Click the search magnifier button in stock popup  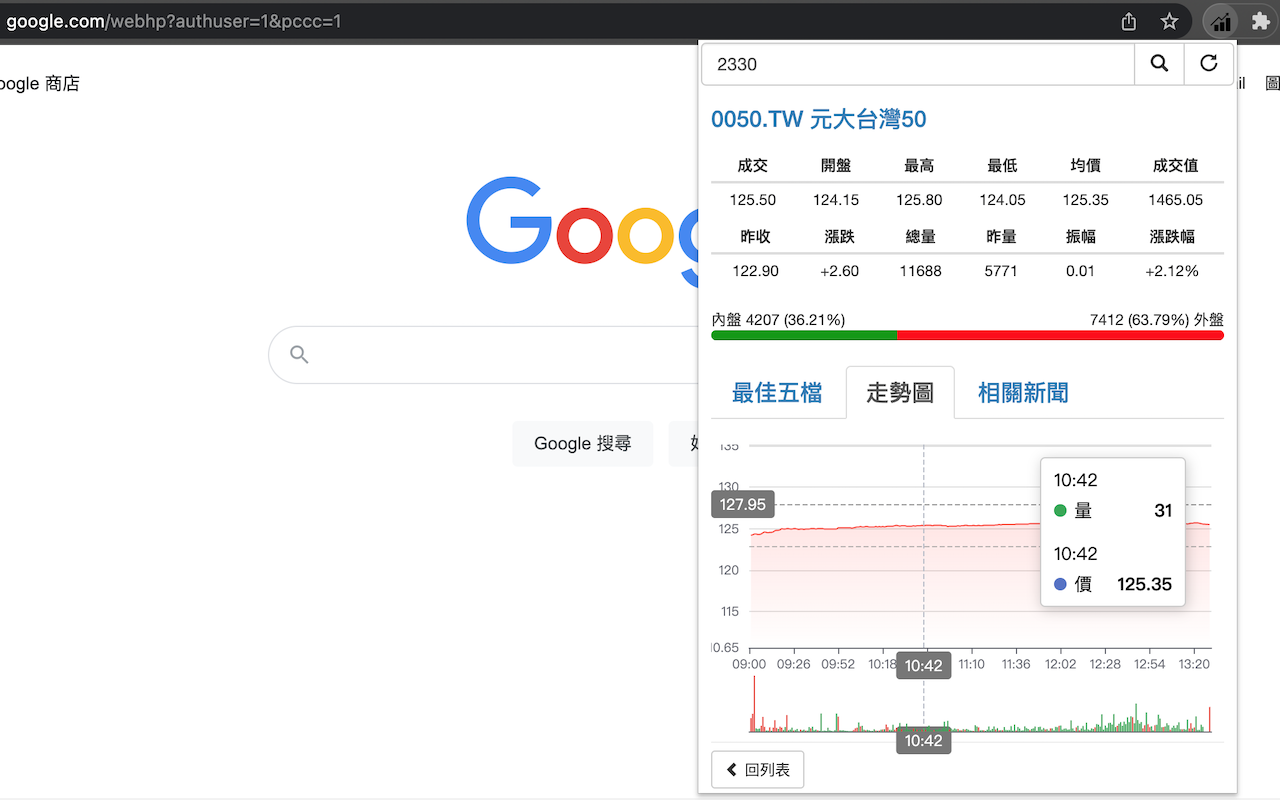pos(1159,64)
